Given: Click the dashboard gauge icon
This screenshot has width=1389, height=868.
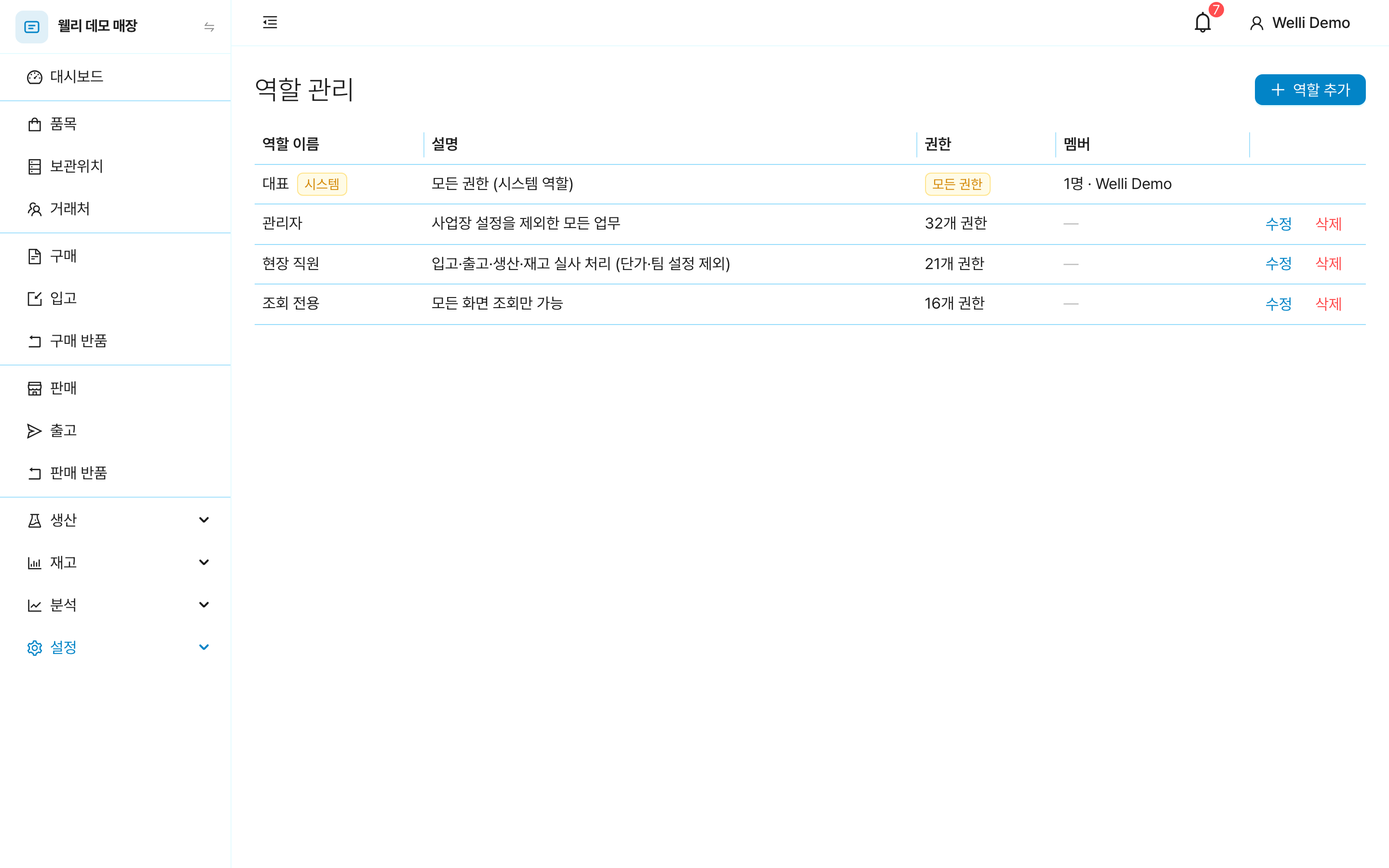Looking at the screenshot, I should point(34,77).
